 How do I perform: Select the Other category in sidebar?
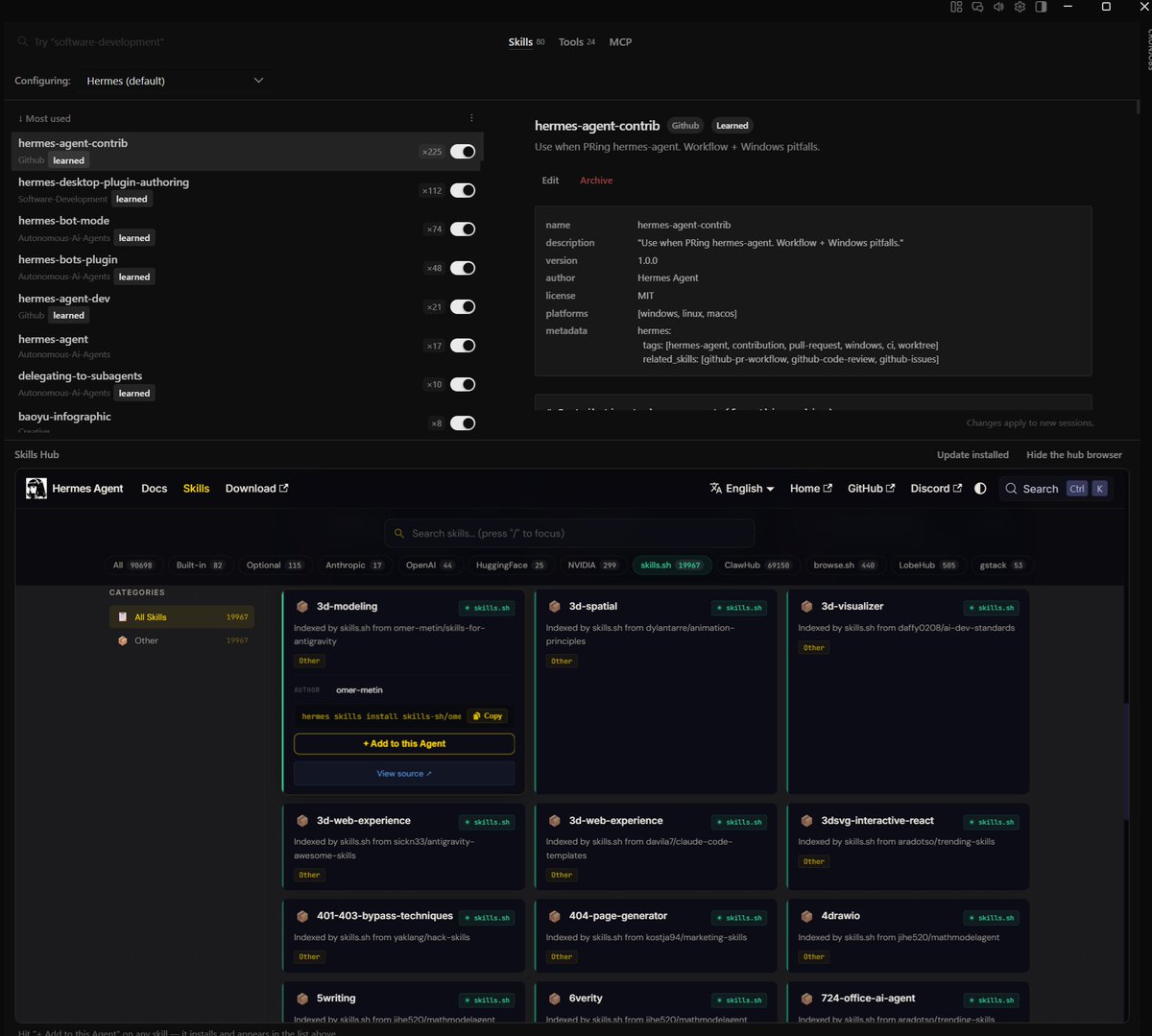pos(180,640)
